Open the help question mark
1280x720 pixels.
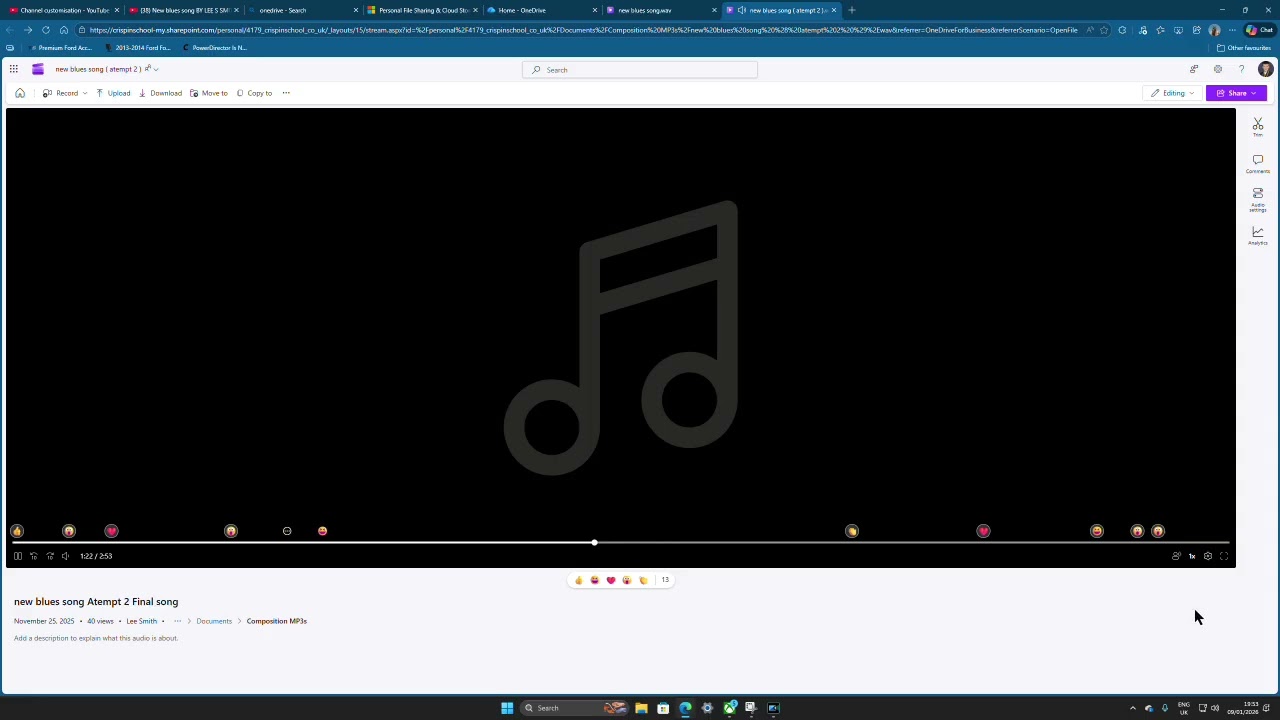point(1241,69)
